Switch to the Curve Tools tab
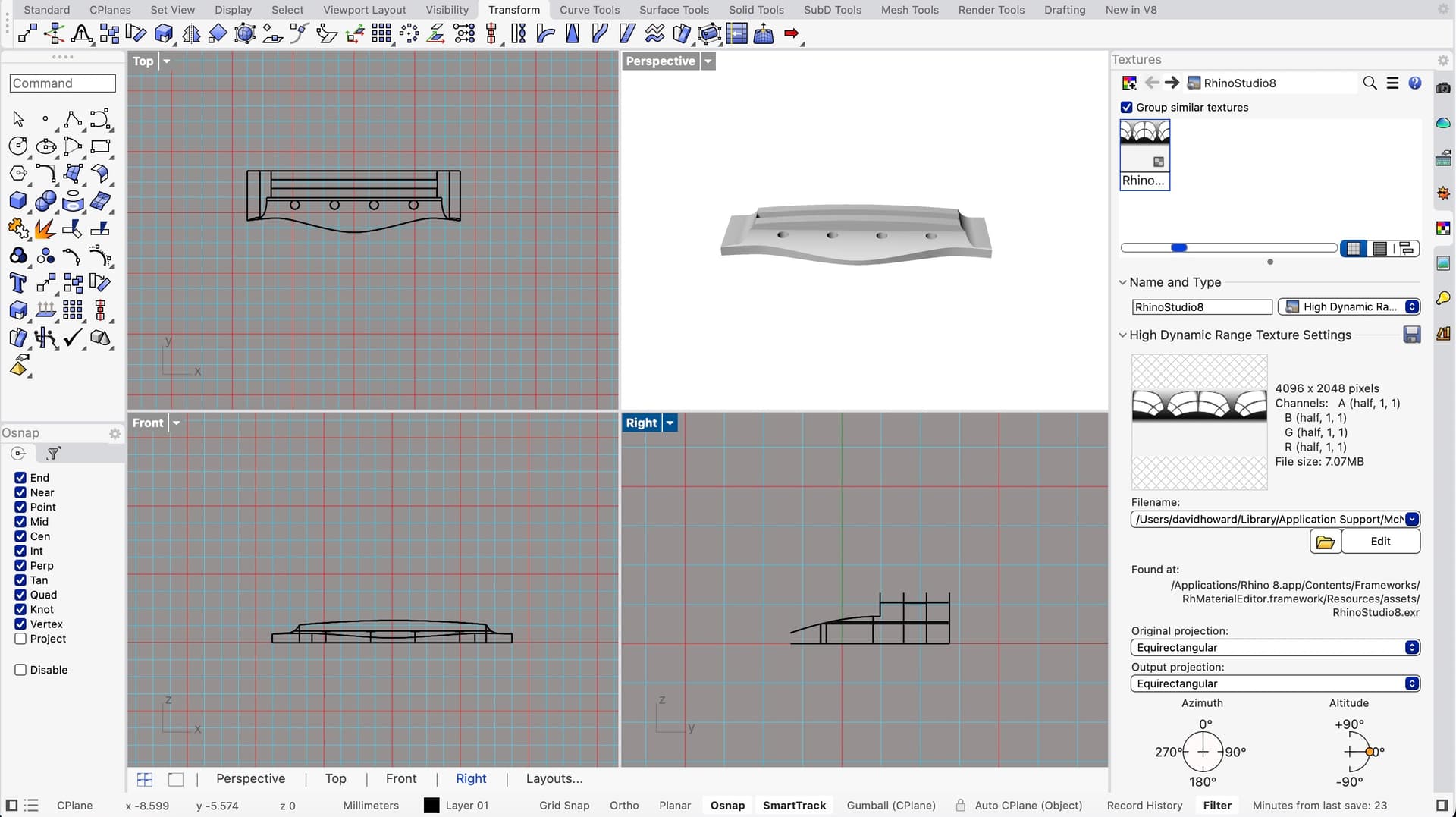The width and height of the screenshot is (1456, 817). click(589, 10)
